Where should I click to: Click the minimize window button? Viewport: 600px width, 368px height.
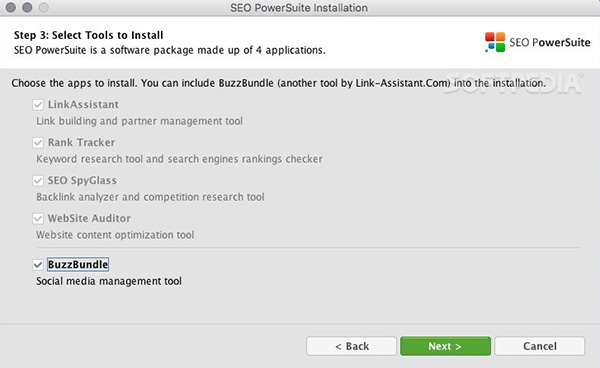coord(27,7)
